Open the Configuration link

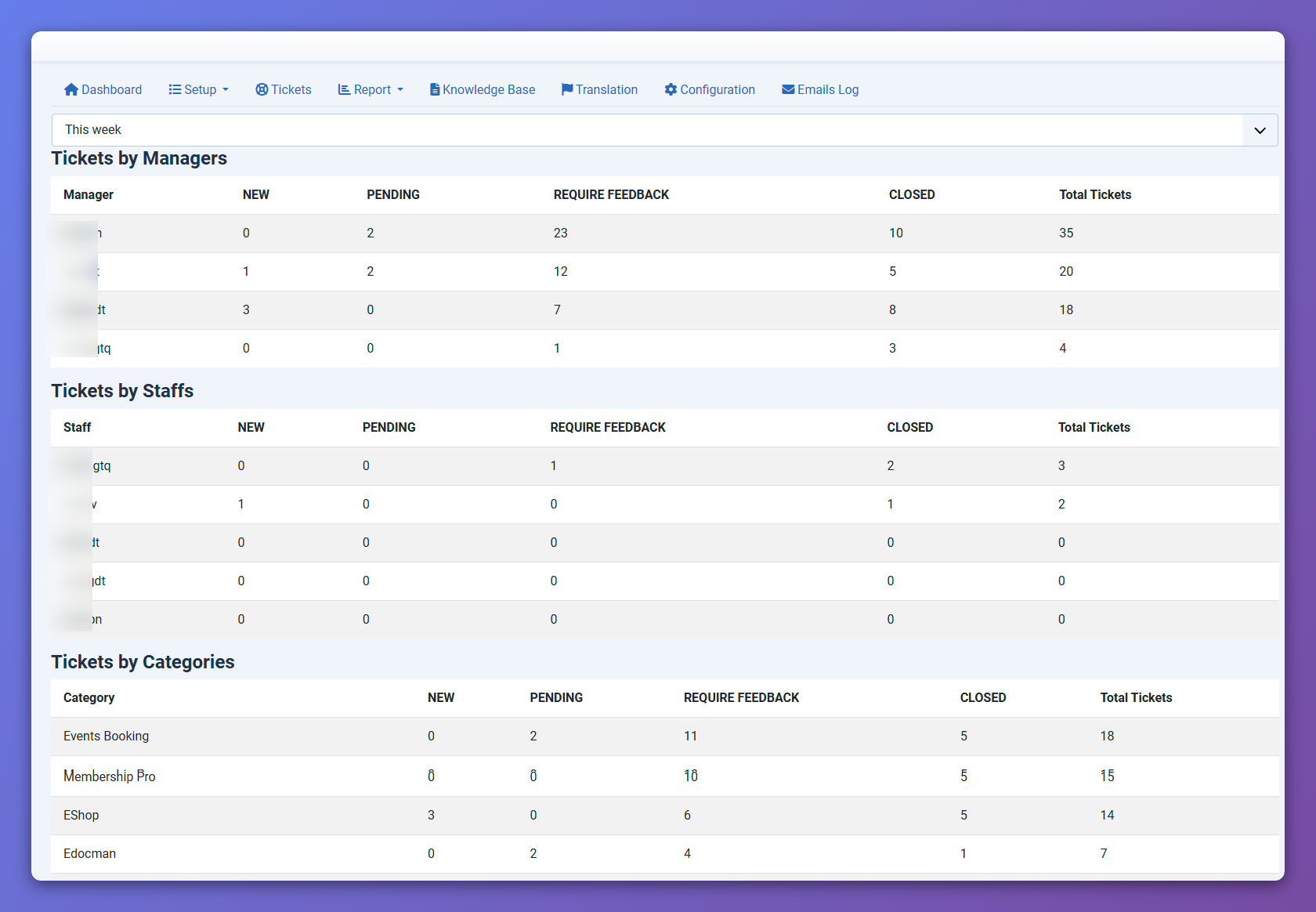point(718,89)
